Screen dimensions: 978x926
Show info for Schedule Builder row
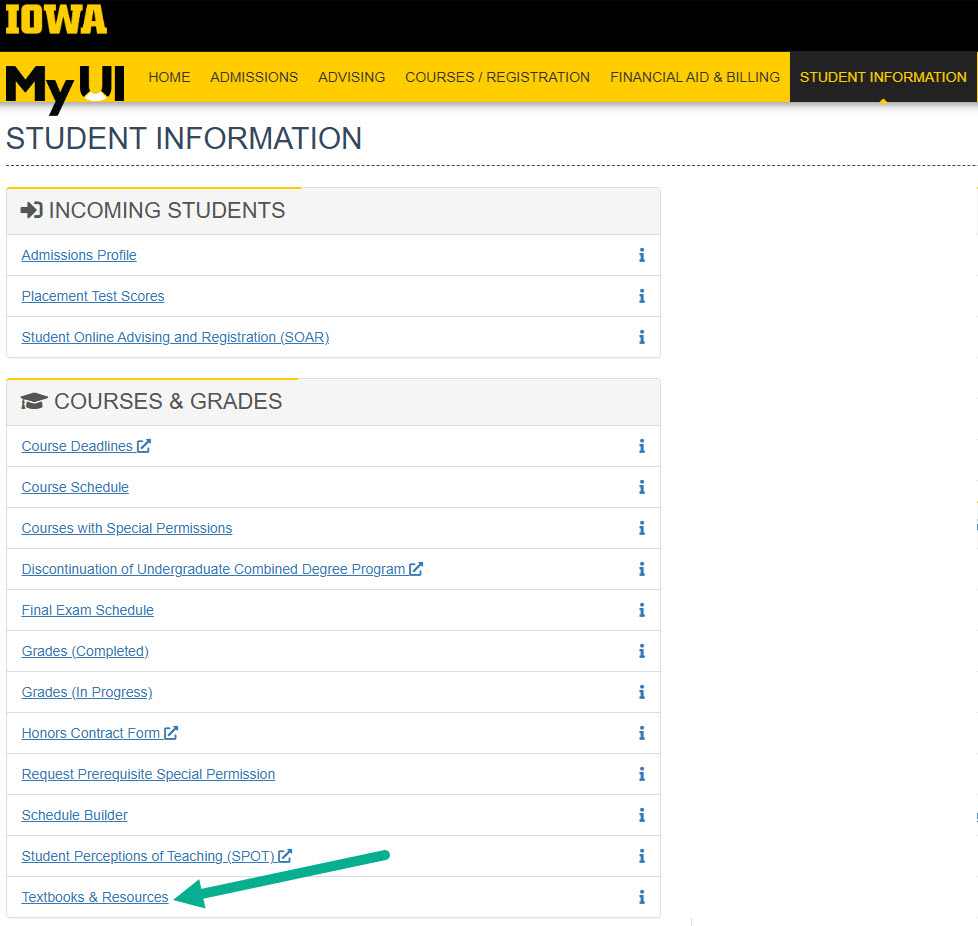[642, 816]
